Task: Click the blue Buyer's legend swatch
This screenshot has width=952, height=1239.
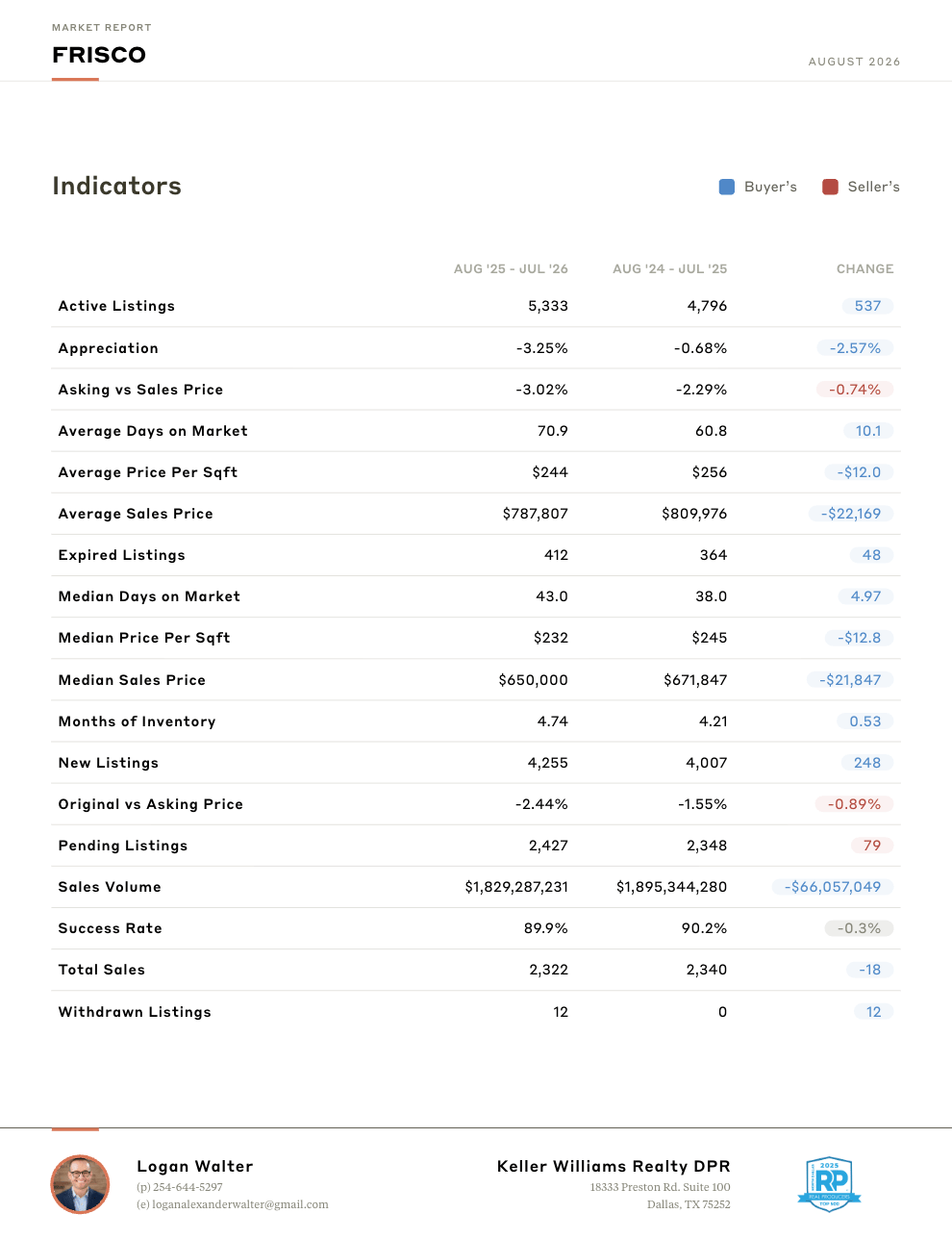Action: [727, 187]
